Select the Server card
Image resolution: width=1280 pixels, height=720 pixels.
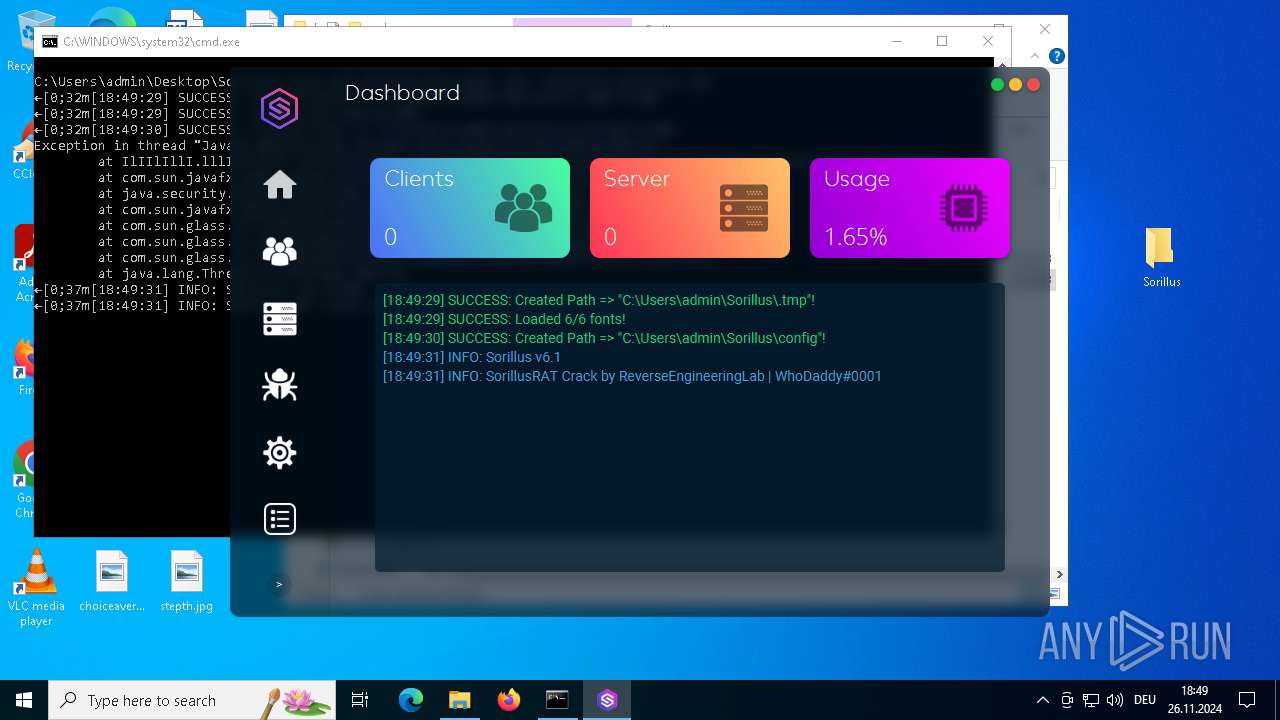690,208
